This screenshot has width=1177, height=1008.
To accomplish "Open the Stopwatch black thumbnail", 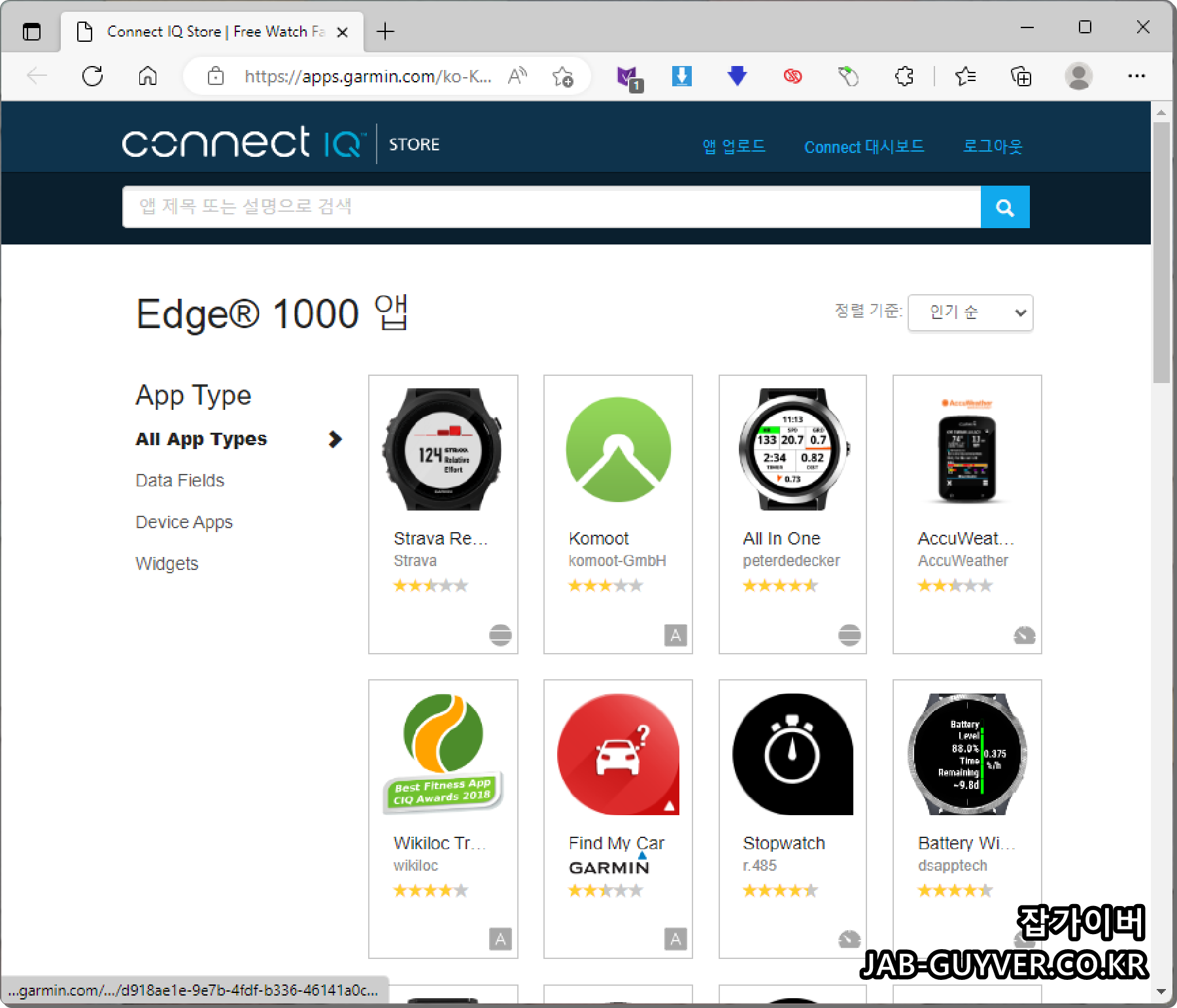I will [x=793, y=754].
